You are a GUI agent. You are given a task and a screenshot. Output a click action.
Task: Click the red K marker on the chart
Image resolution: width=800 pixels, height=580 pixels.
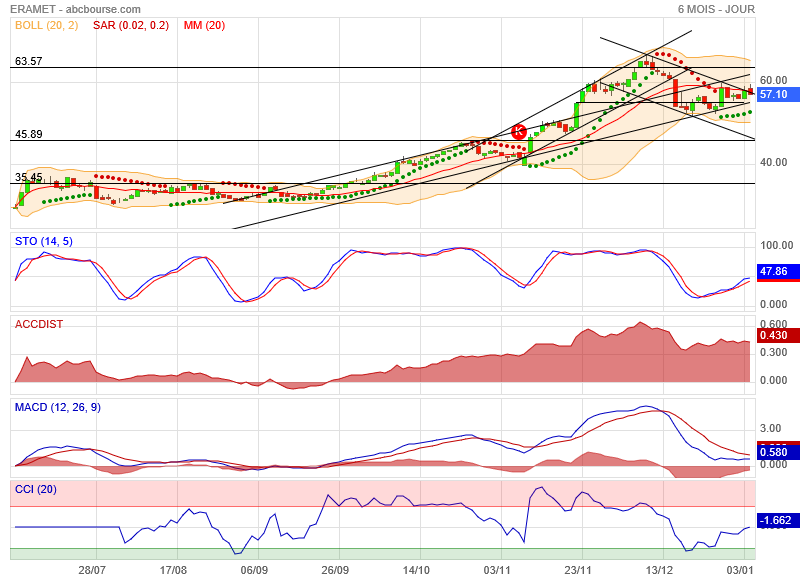(518, 132)
